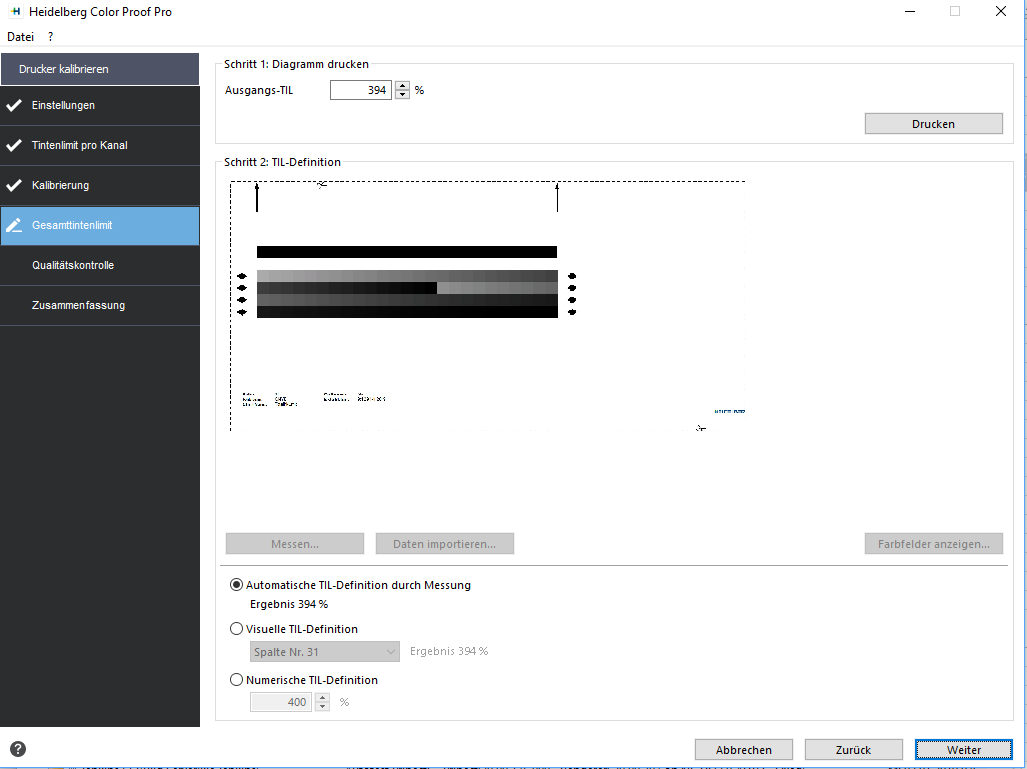1027x769 pixels.
Task: Click the Ausgangs-TIL value field
Action: [x=360, y=90]
